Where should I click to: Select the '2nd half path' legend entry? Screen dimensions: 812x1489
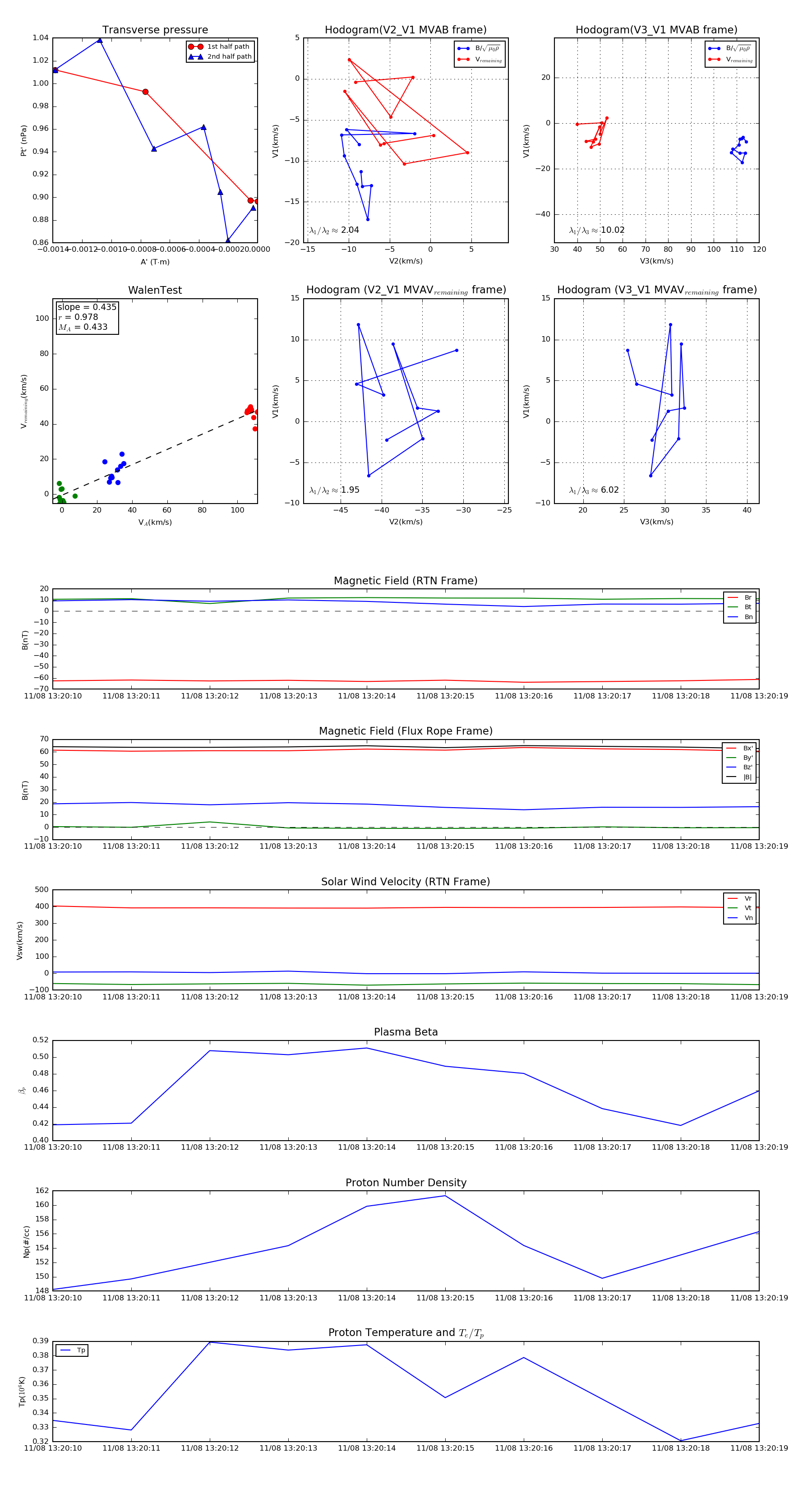pos(220,57)
